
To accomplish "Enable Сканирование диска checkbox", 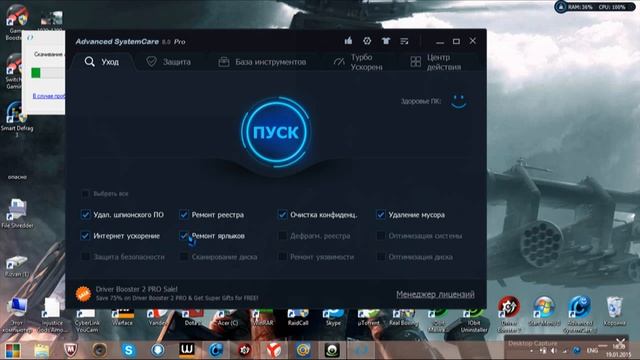I will click(184, 257).
